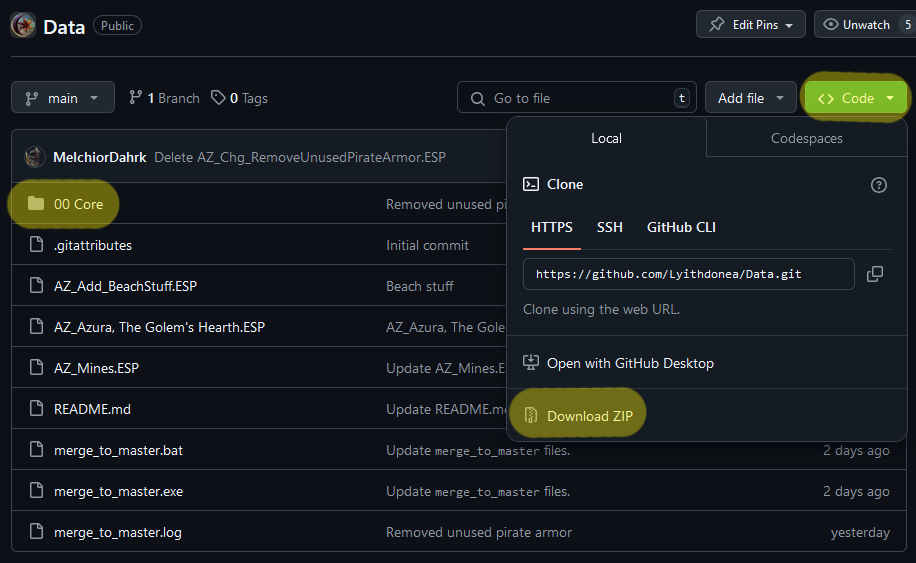Click the 2 days ago timestamp for merge_to_master.bat

[x=856, y=450]
